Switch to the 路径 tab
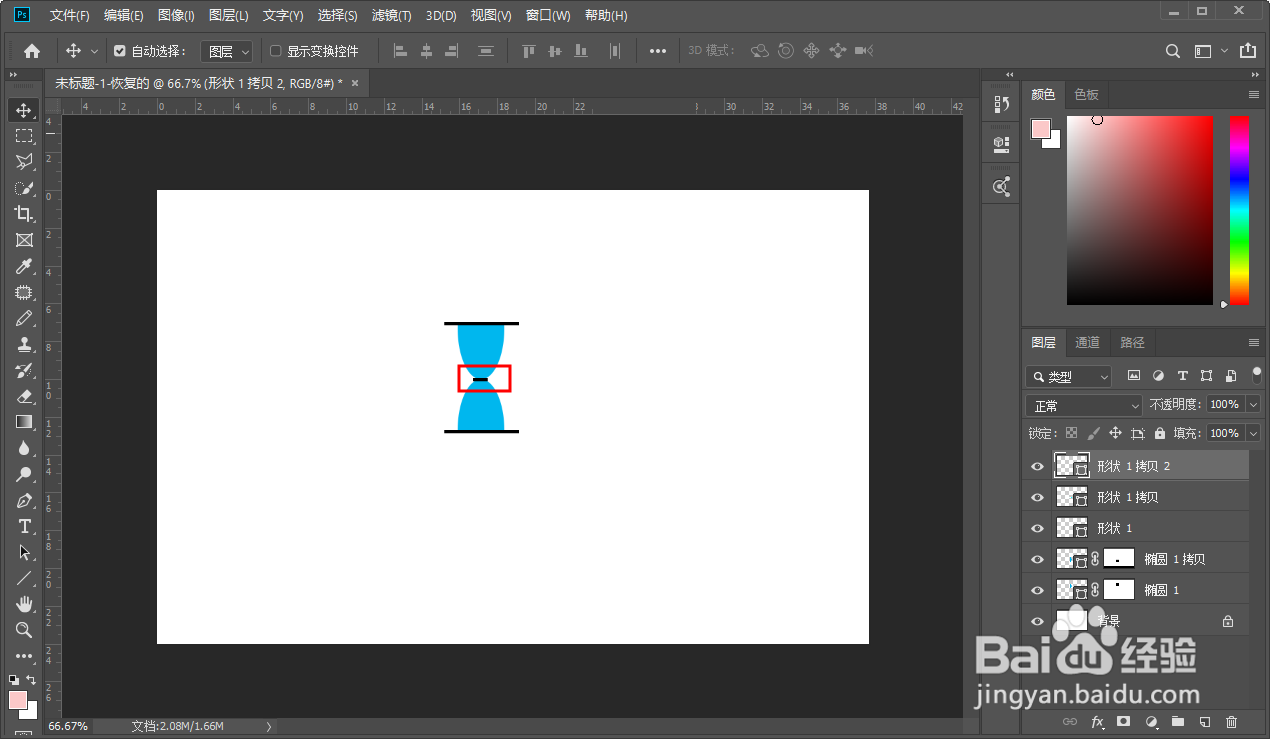The width and height of the screenshot is (1270, 739). (1132, 342)
